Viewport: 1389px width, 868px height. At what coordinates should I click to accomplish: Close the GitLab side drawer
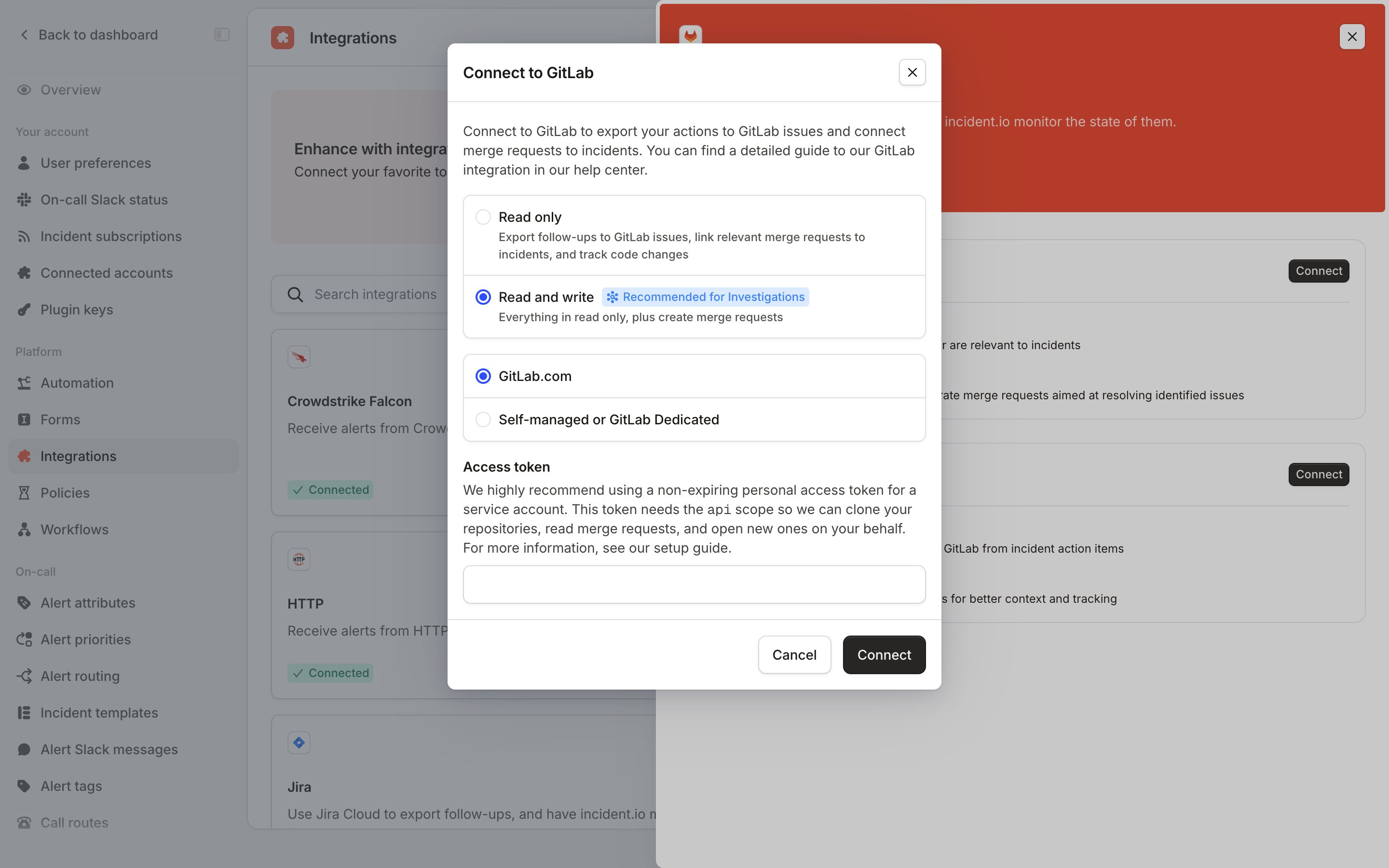pyautogui.click(x=1352, y=37)
